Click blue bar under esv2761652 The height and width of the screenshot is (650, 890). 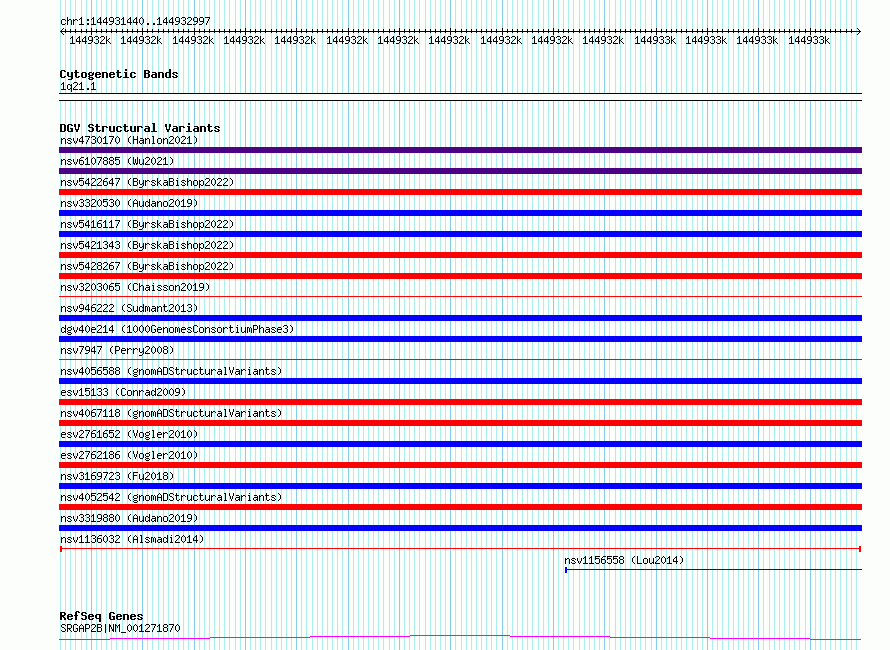tap(460, 444)
